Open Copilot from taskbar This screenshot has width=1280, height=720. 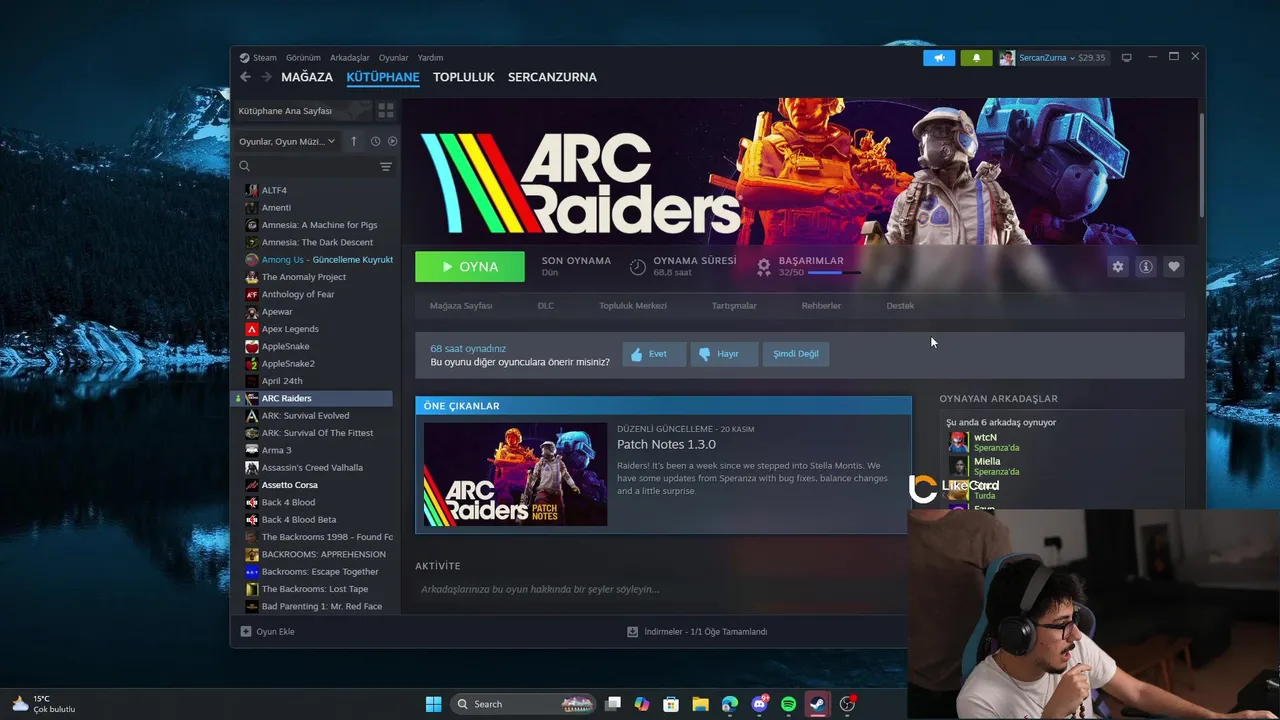pyautogui.click(x=642, y=704)
